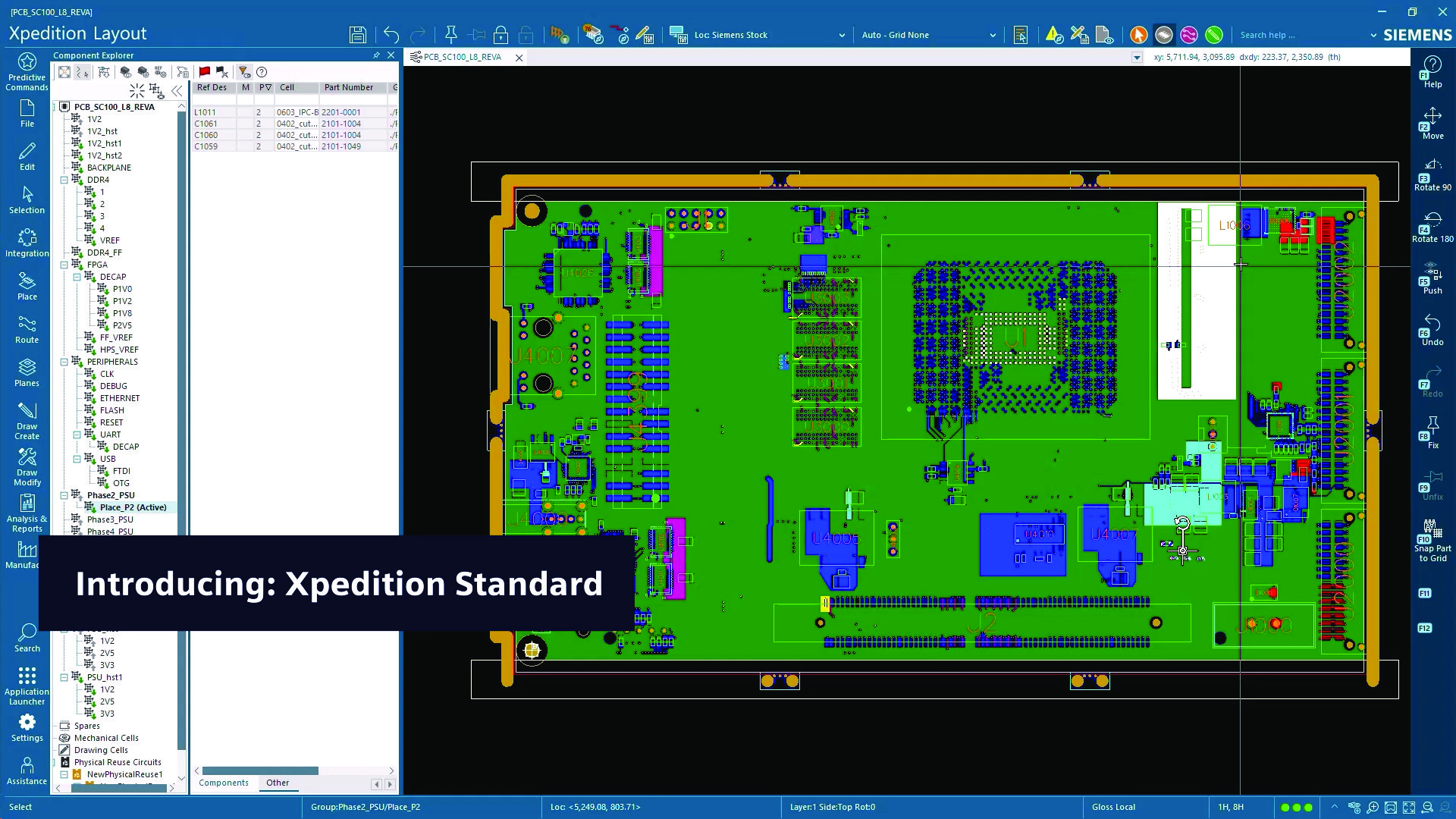Select the BACKPLANE group in tree
Viewport: 1456px width, 819px height.
pos(108,168)
